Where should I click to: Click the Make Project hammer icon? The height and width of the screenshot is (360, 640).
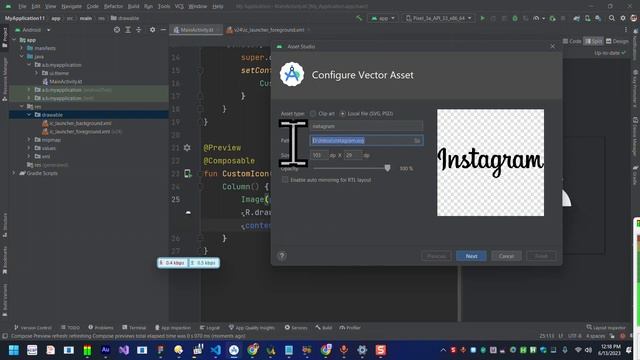[x=359, y=18]
